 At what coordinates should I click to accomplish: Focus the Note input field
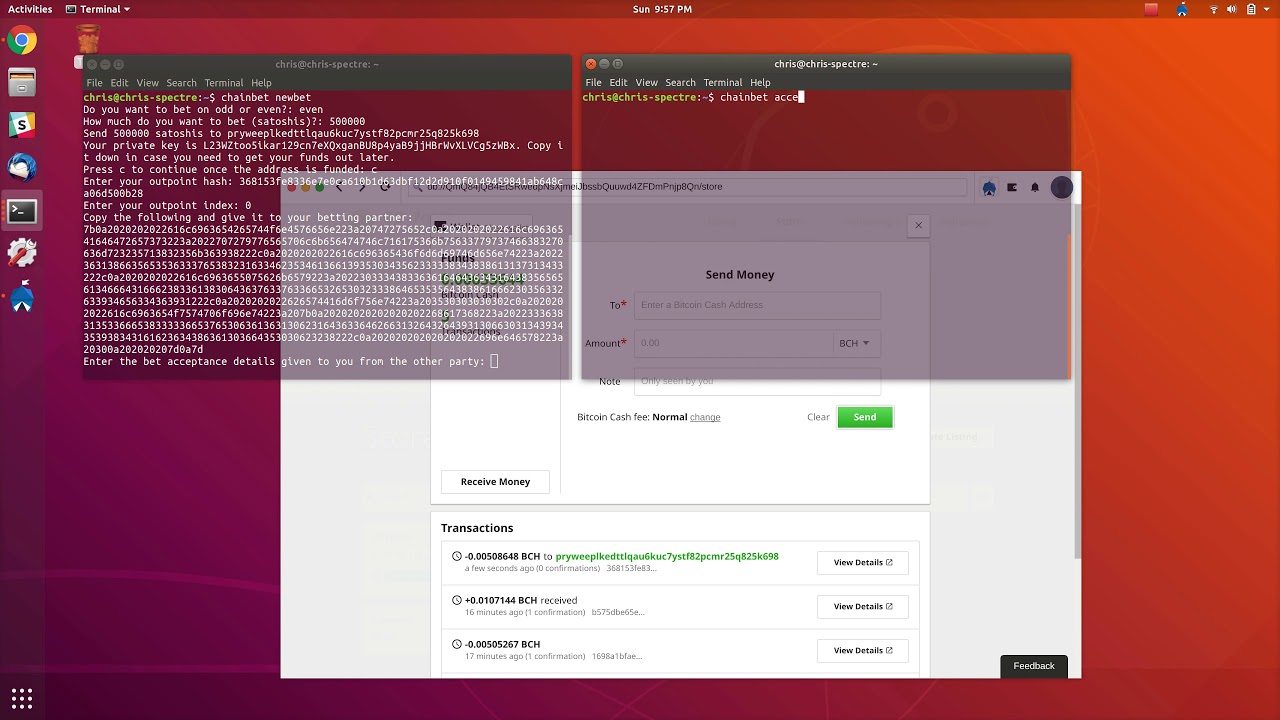coord(757,381)
